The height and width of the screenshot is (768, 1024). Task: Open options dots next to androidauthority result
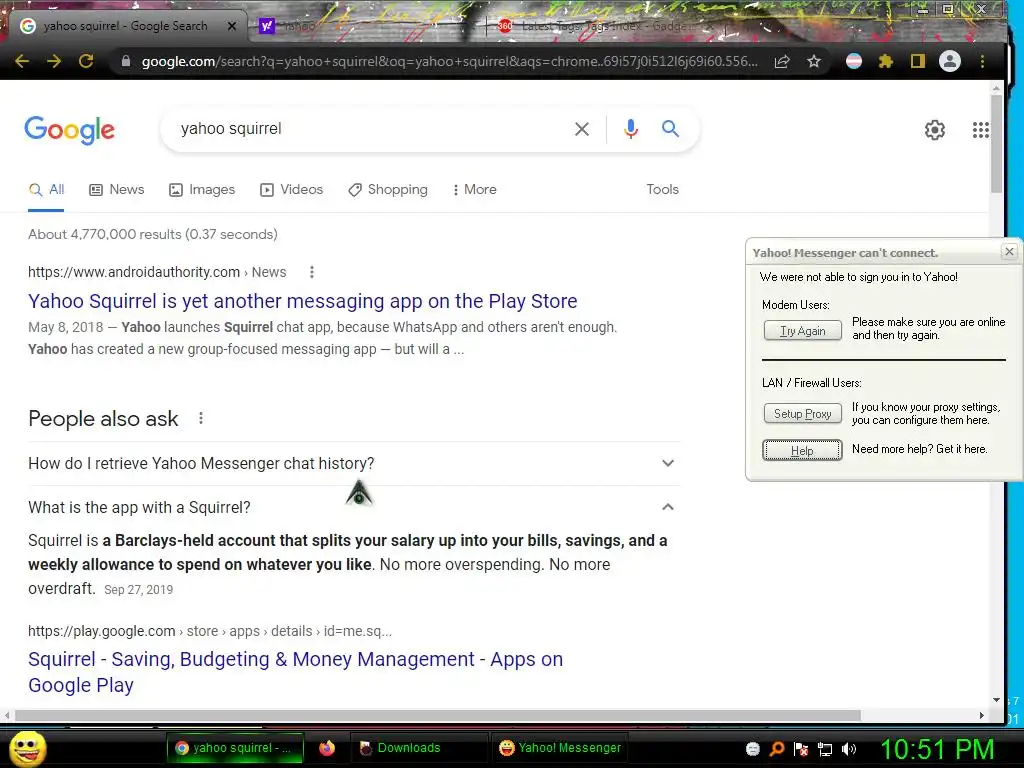coord(312,272)
